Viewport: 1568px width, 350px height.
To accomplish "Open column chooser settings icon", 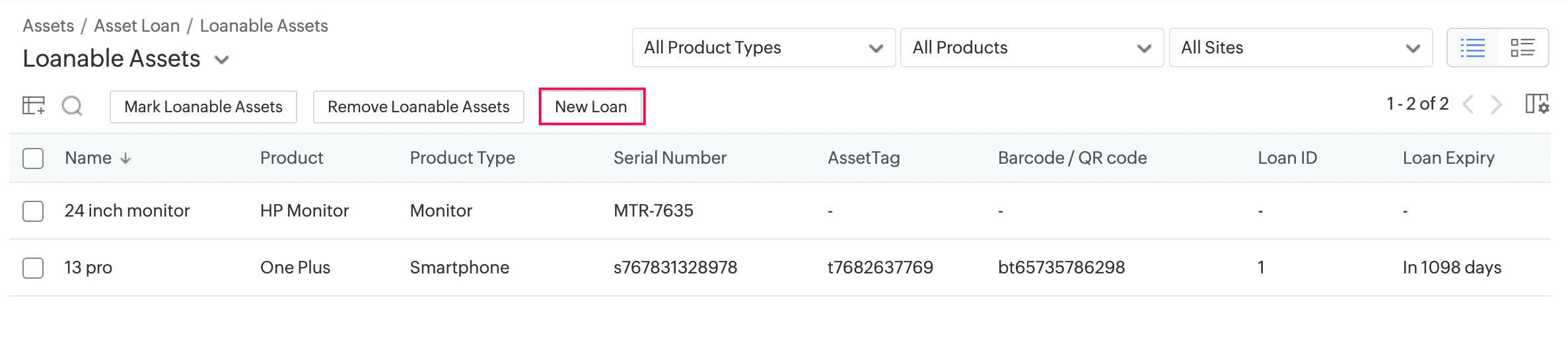I will tap(1537, 104).
